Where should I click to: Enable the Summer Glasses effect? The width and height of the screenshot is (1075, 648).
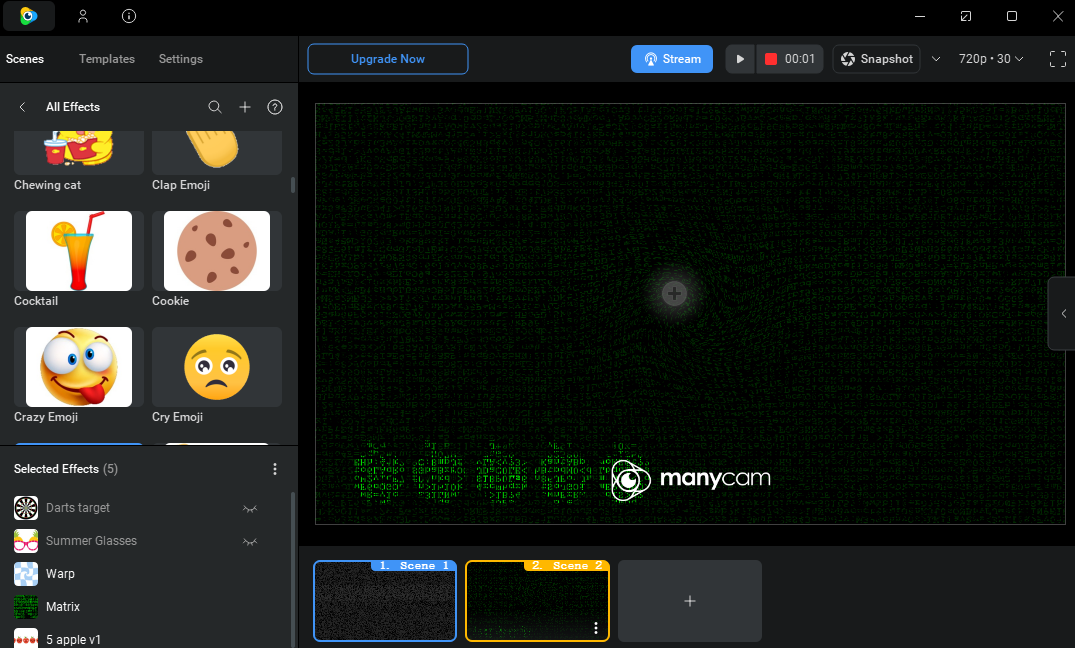(x=250, y=541)
